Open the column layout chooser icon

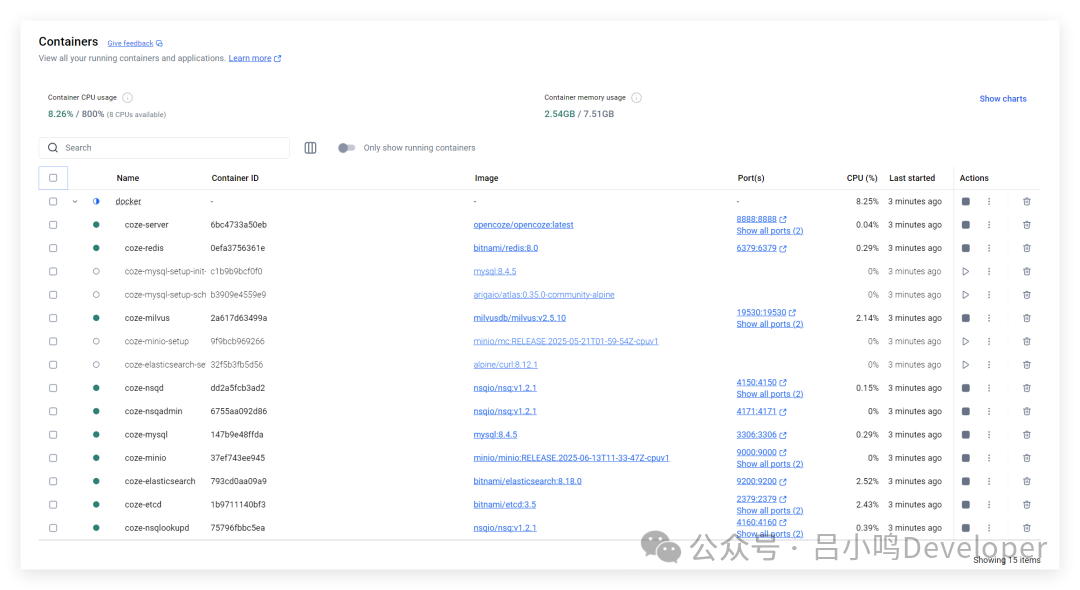pyautogui.click(x=311, y=148)
